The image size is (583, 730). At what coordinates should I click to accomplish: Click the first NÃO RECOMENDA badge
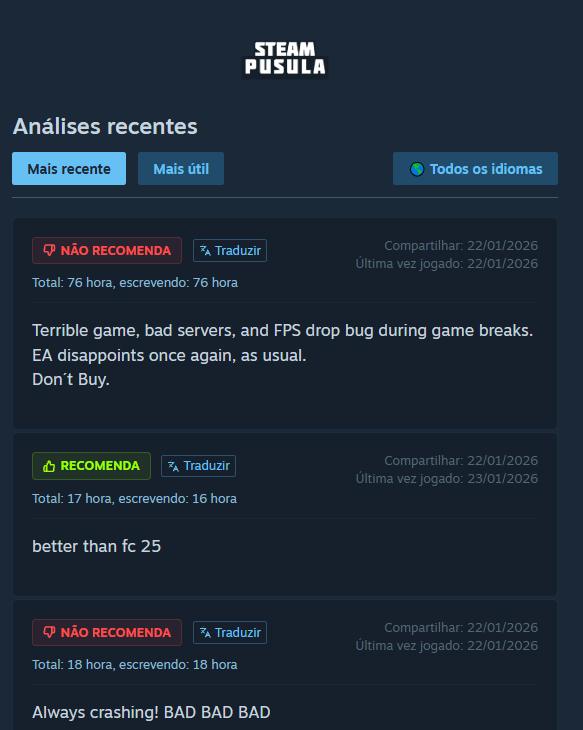pos(107,250)
